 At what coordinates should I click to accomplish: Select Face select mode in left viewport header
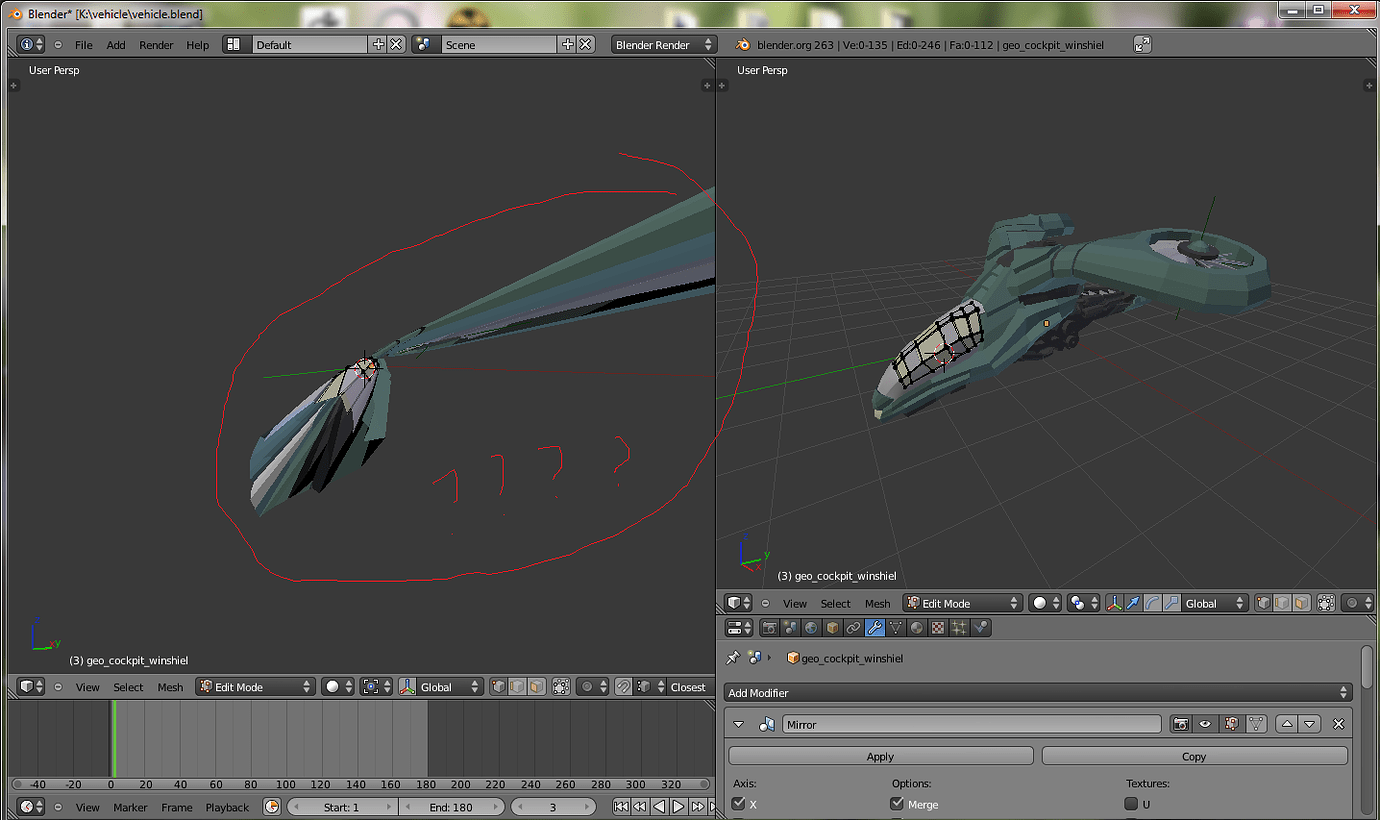(537, 687)
